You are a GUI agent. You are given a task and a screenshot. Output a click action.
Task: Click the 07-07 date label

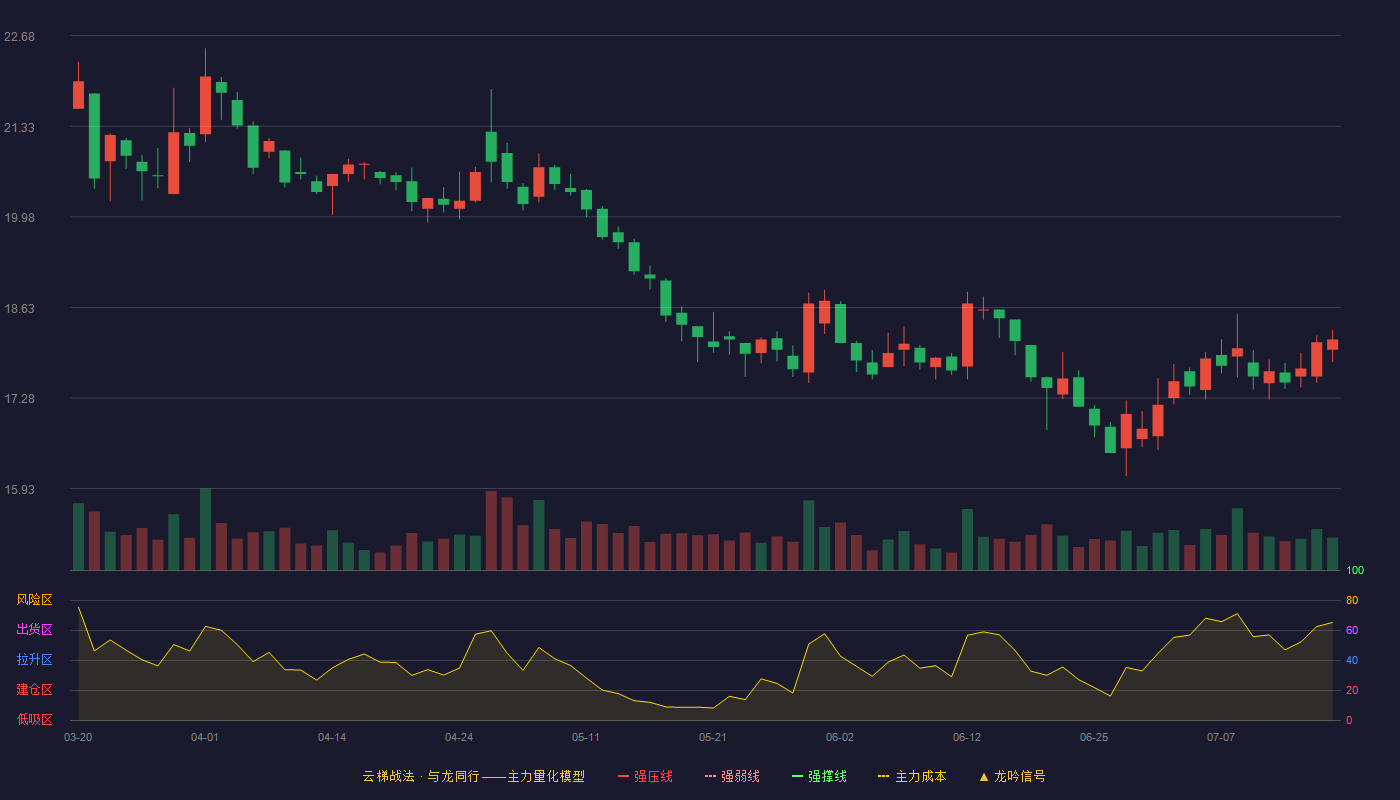point(1221,737)
